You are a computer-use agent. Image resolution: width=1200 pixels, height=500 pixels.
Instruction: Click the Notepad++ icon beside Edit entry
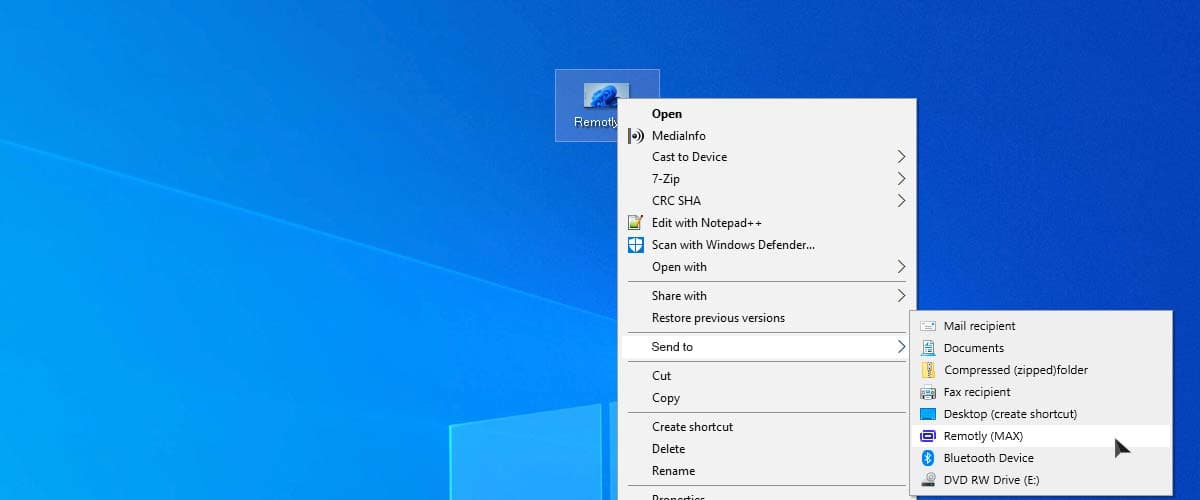tap(635, 223)
